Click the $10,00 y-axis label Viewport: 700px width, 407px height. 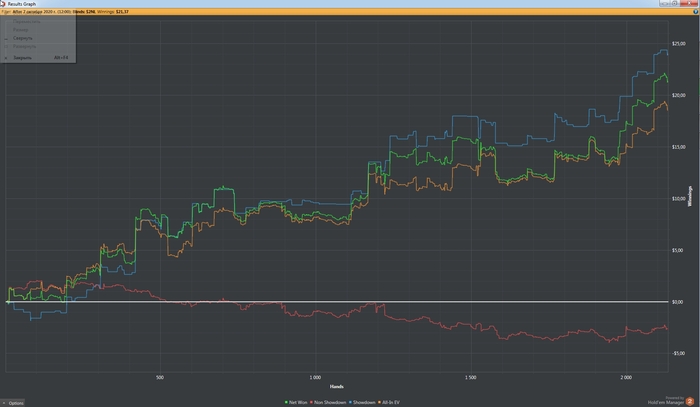[x=678, y=199]
